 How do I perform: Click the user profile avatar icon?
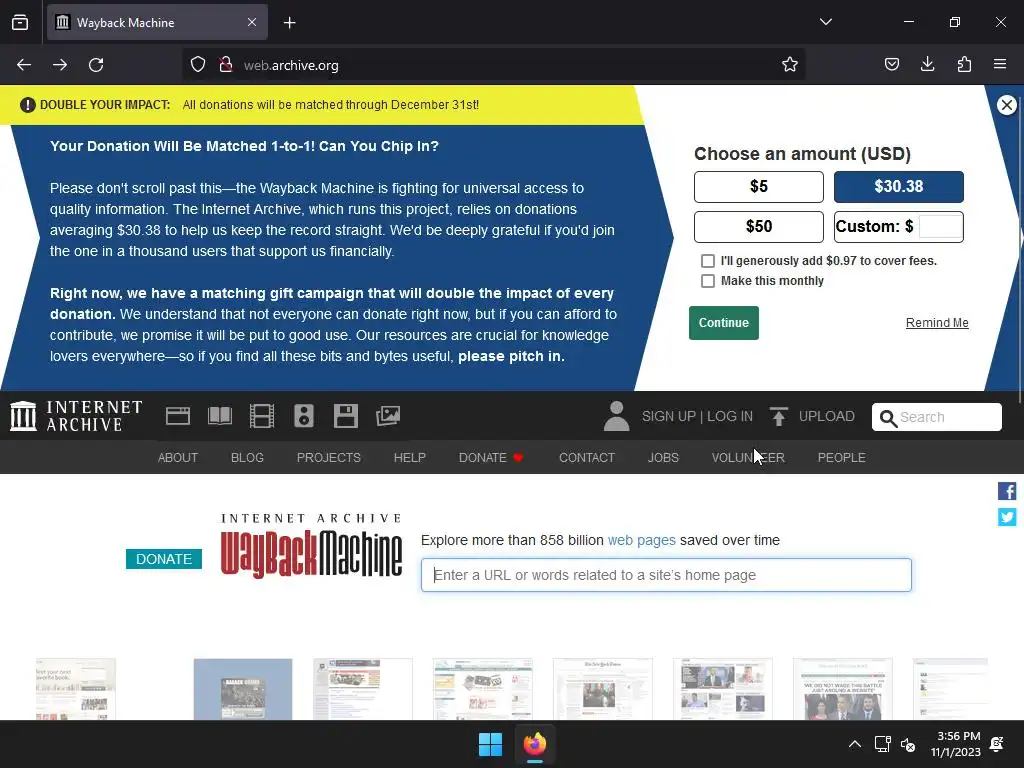coord(616,416)
